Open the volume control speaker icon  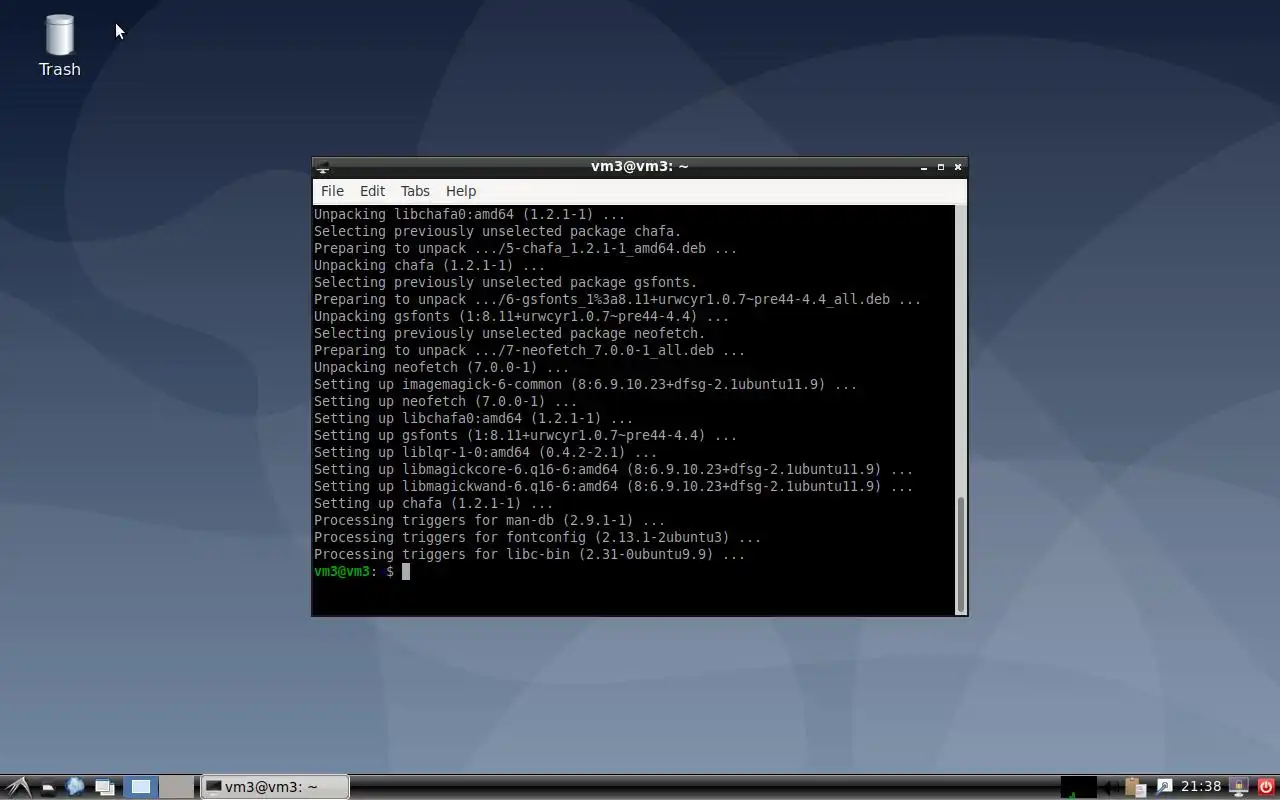click(1110, 788)
